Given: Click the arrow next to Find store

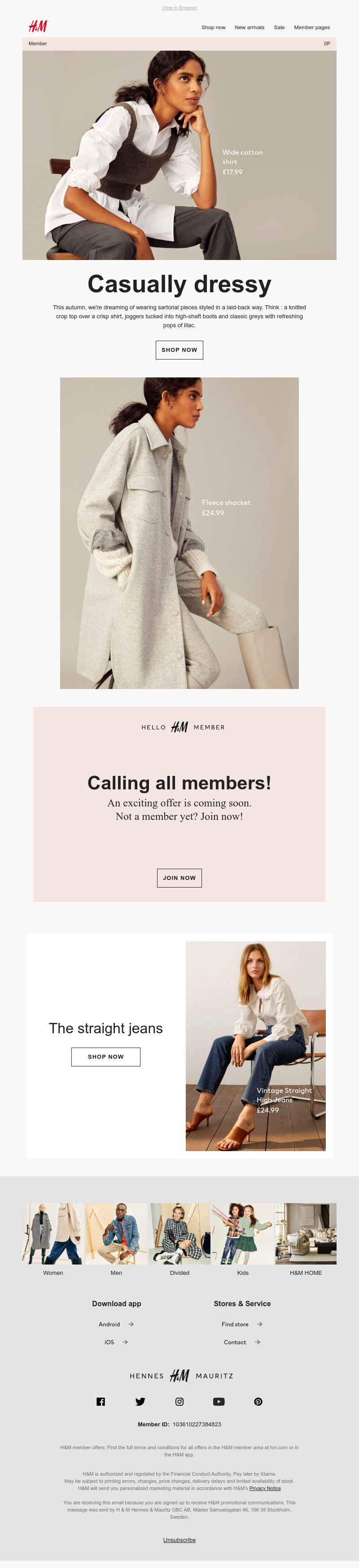Looking at the screenshot, I should click(x=260, y=1324).
